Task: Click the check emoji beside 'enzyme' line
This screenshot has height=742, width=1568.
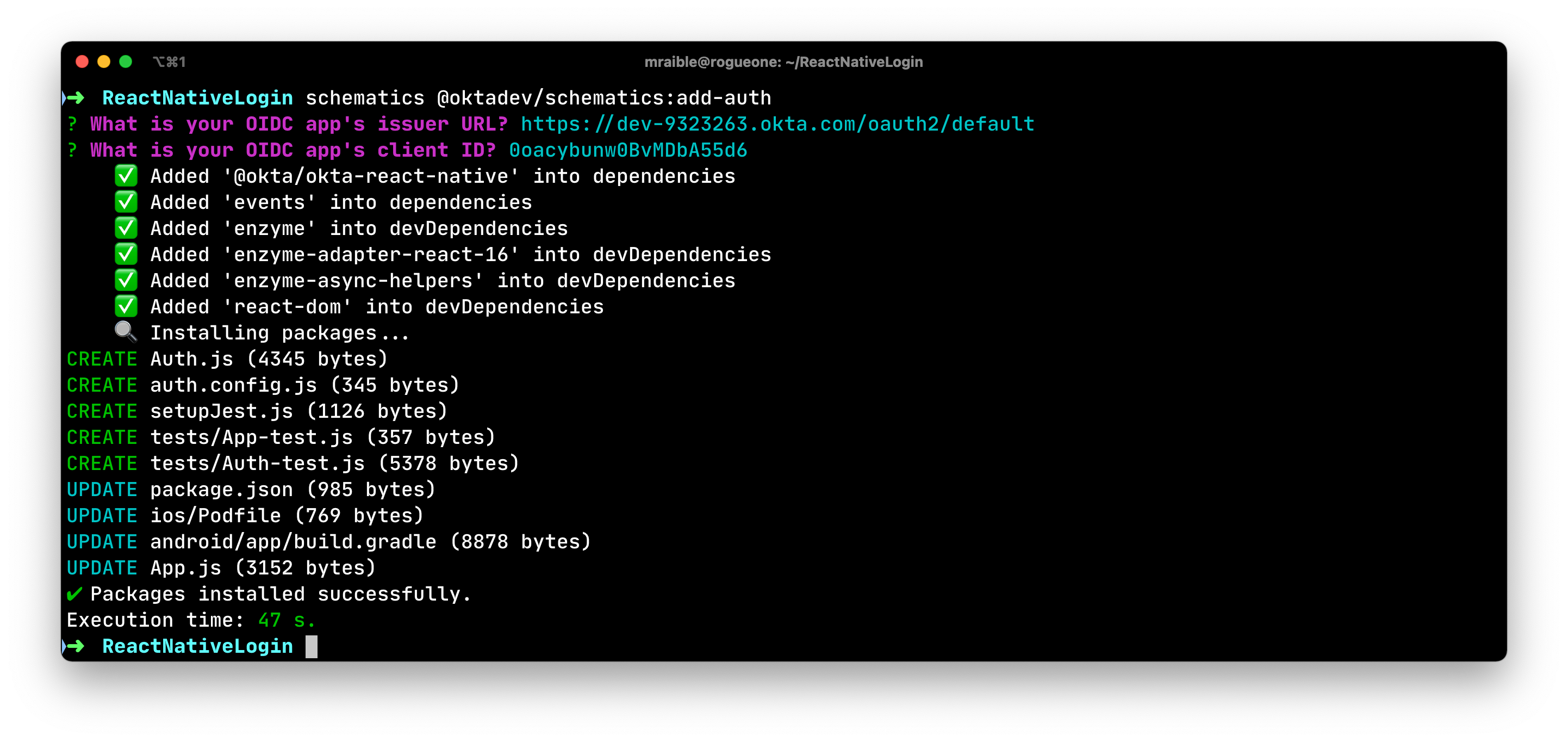Action: (x=126, y=228)
